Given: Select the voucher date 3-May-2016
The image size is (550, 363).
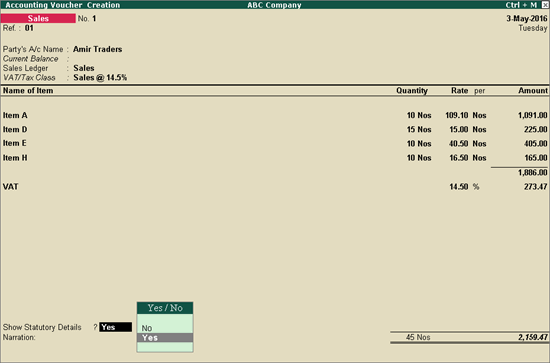Looking at the screenshot, I should pyautogui.click(x=526, y=19).
